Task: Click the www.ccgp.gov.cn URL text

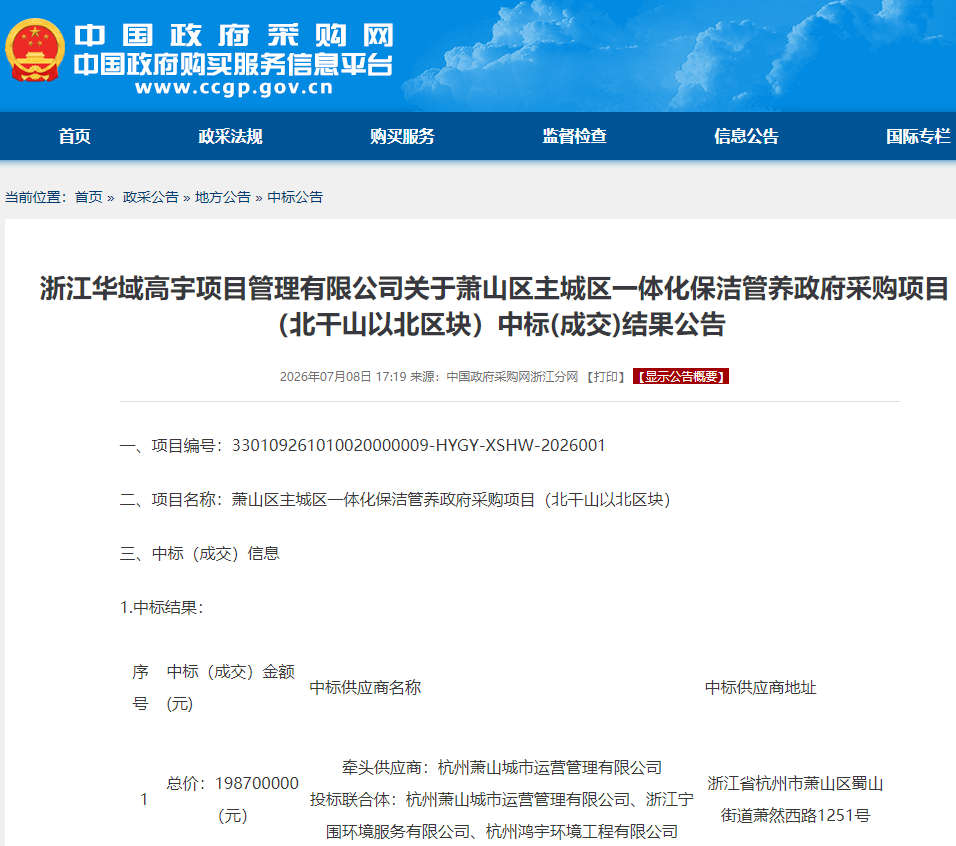Action: tap(234, 87)
